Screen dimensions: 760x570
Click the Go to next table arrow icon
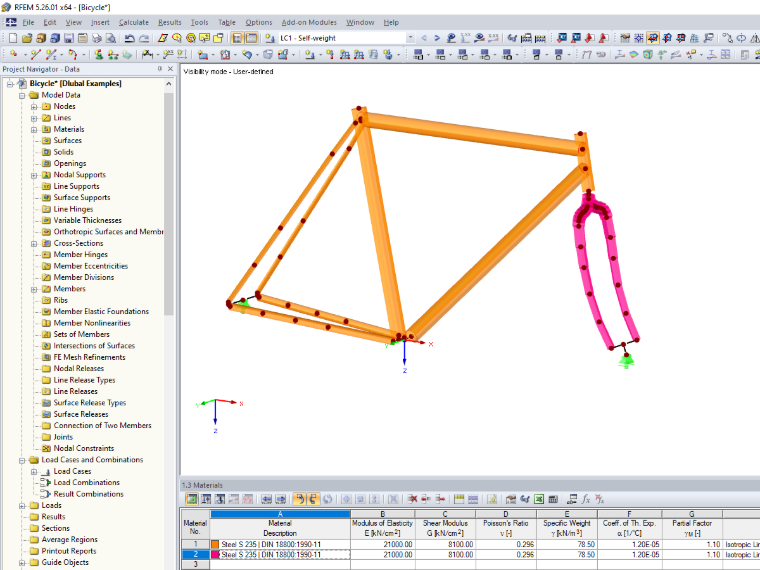tap(280, 499)
